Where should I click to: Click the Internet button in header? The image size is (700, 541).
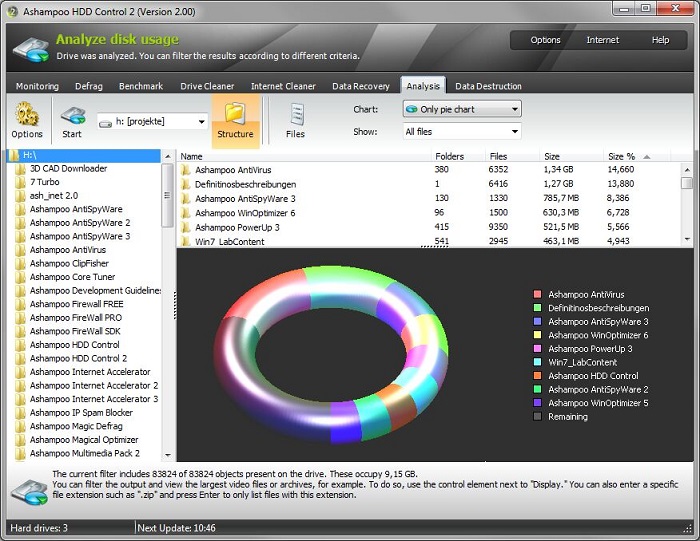pyautogui.click(x=602, y=40)
